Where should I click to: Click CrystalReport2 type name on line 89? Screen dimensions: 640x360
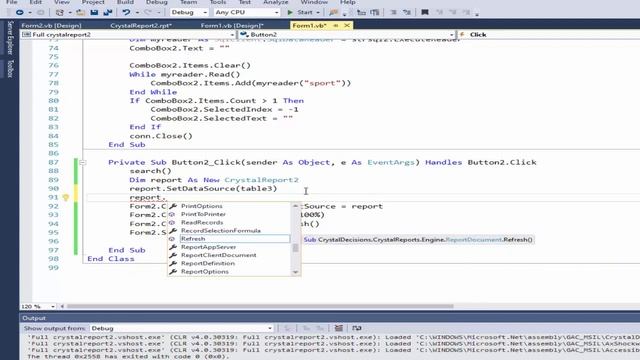coord(261,180)
